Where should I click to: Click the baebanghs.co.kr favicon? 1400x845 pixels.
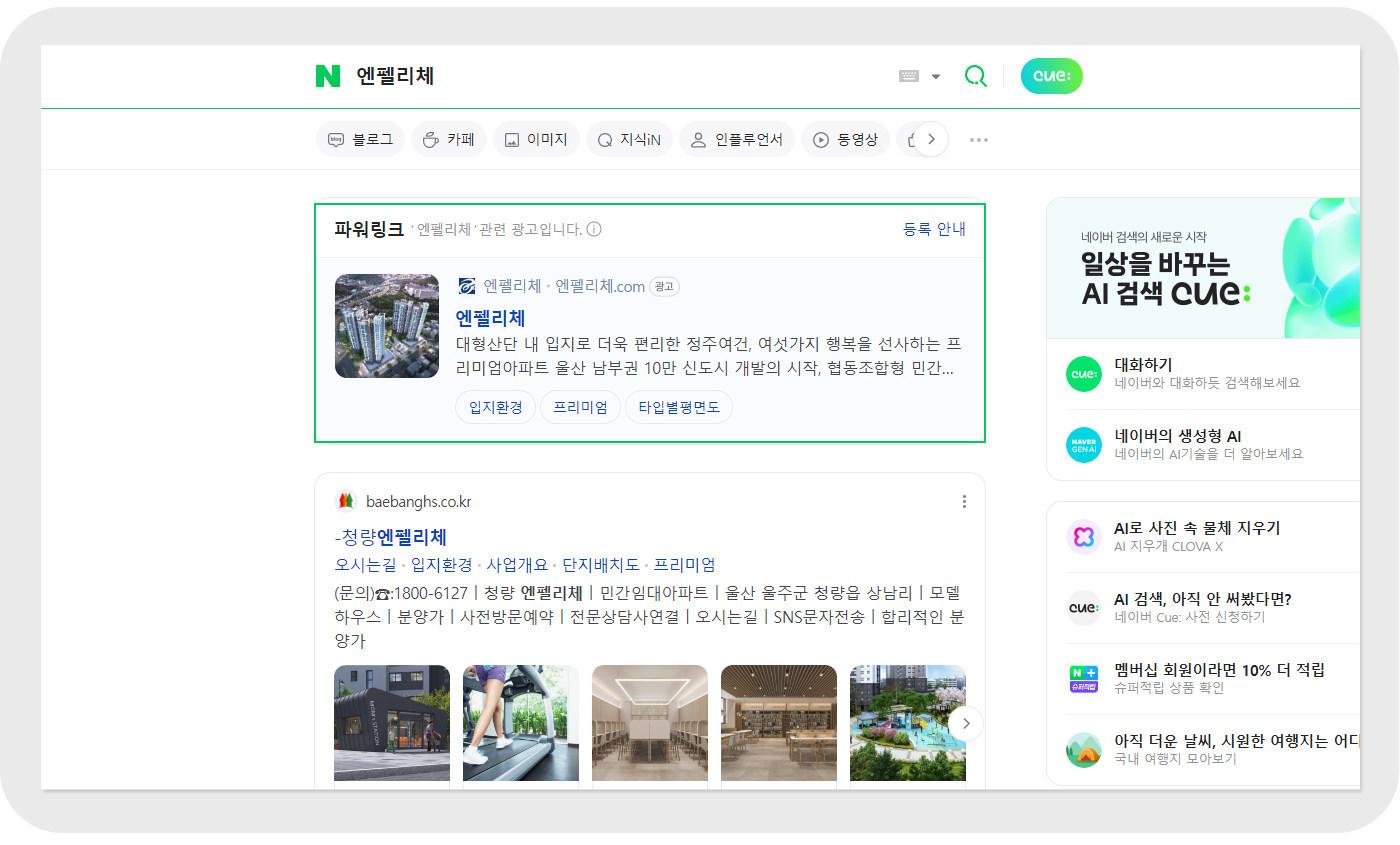[x=346, y=501]
